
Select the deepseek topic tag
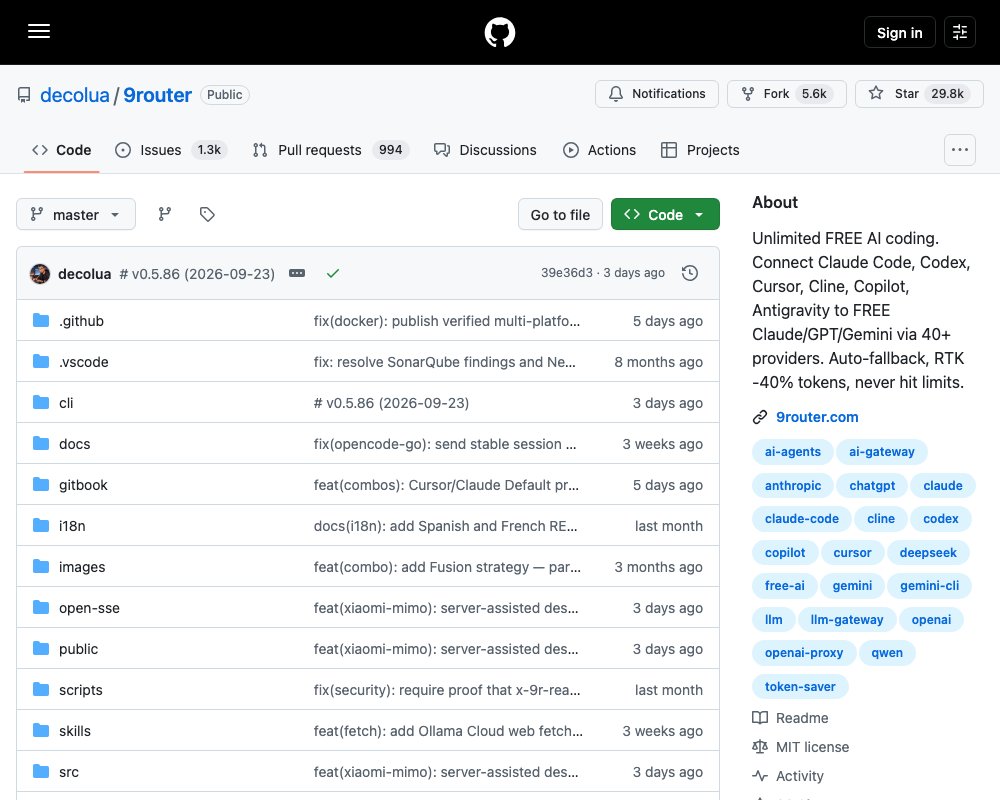(x=928, y=552)
